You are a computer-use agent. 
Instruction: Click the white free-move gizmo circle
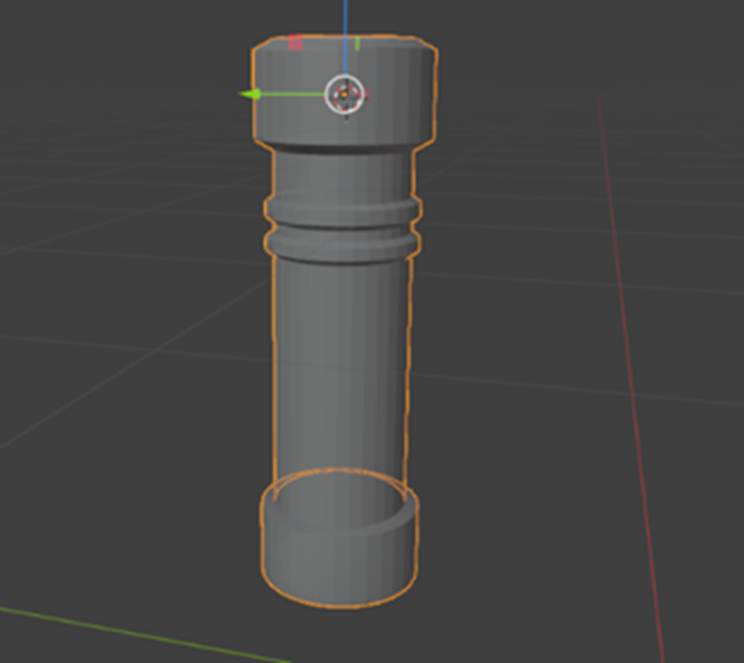tap(345, 94)
